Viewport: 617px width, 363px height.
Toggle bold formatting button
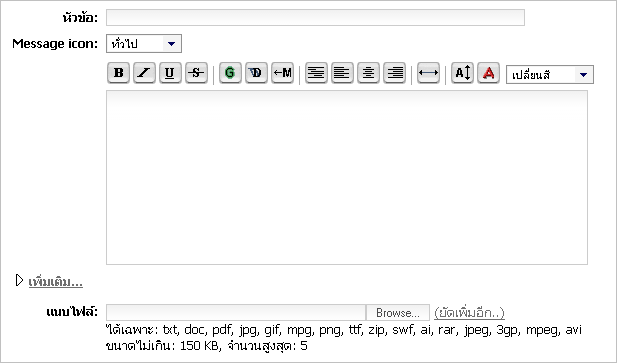pos(118,73)
